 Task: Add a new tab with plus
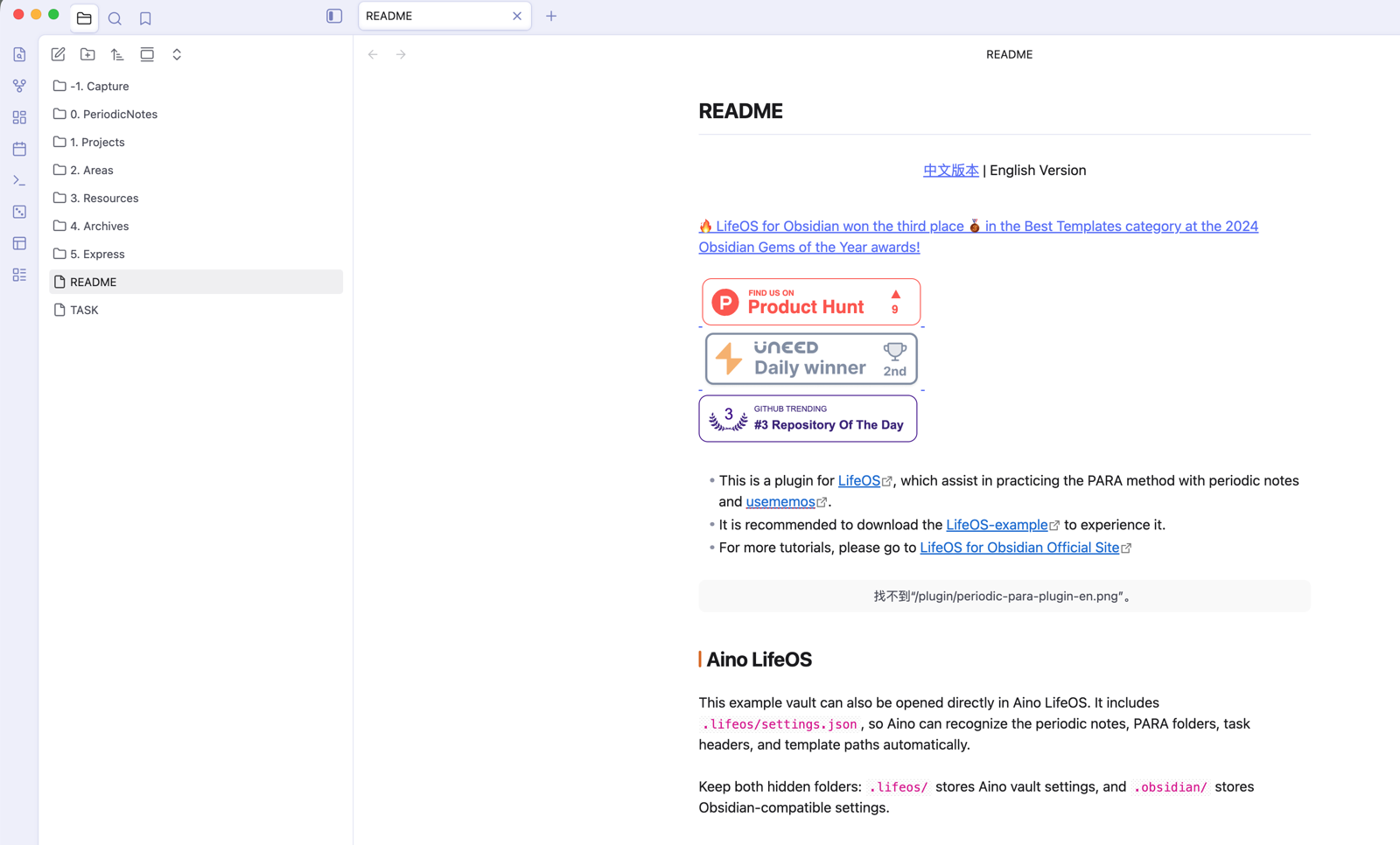pyautogui.click(x=551, y=16)
